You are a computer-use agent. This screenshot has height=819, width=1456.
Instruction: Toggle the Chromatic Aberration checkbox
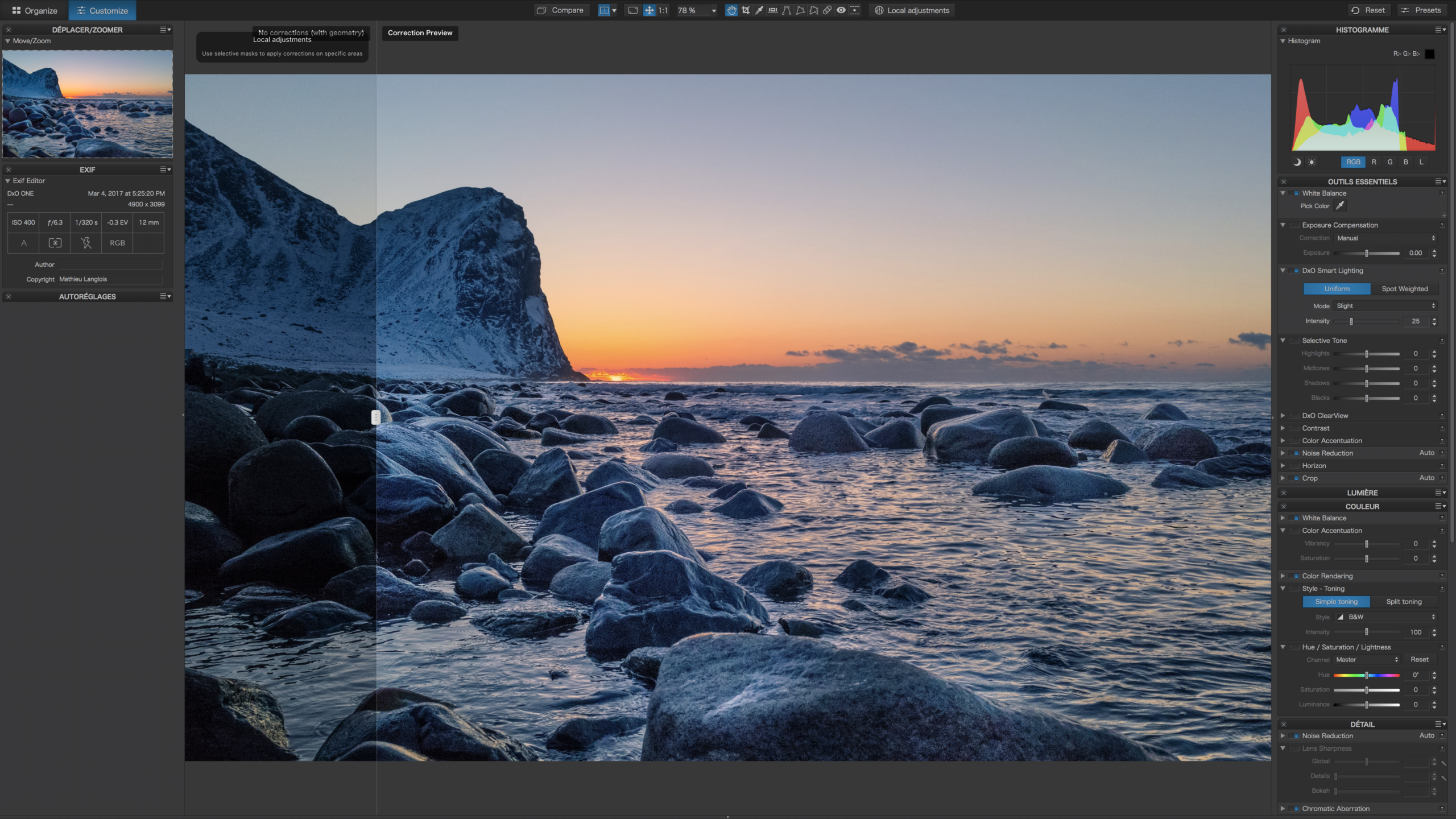(x=1296, y=809)
